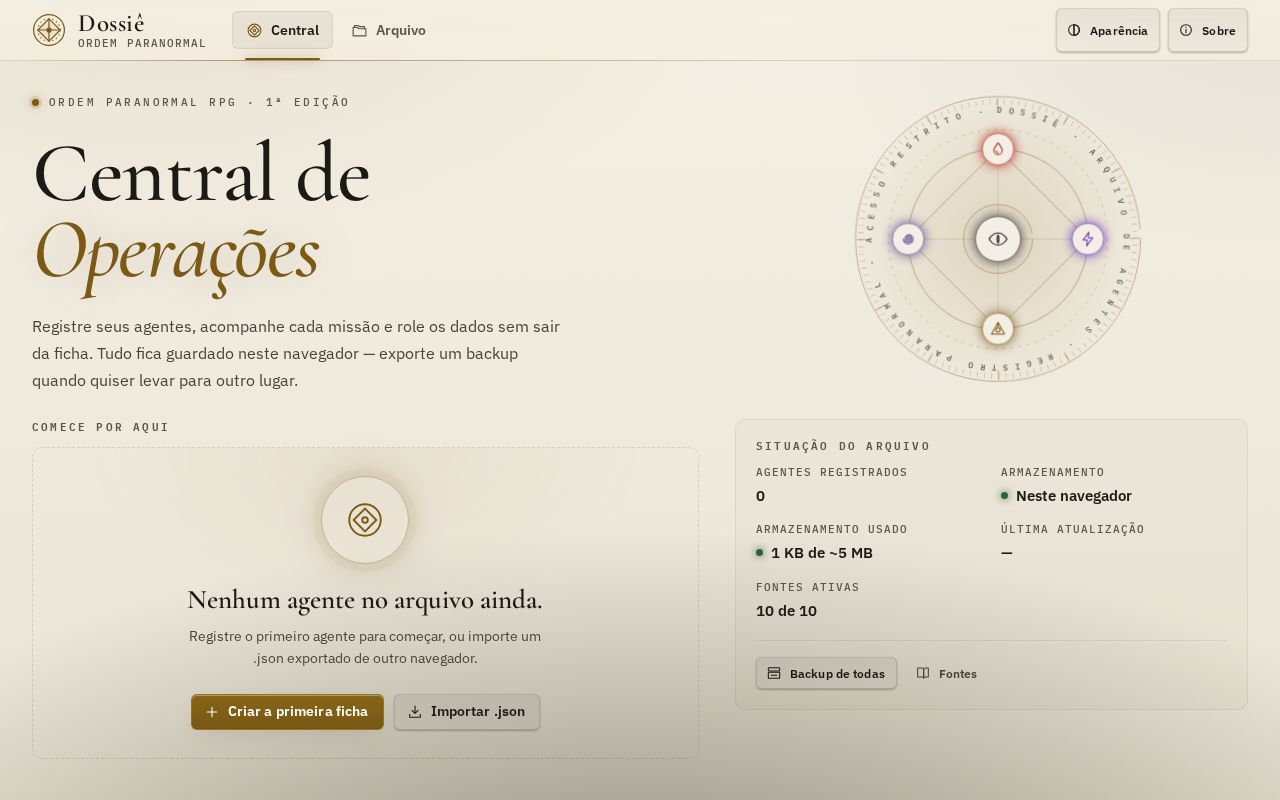
Task: Select the golden triangle sigil
Action: pyautogui.click(x=998, y=328)
